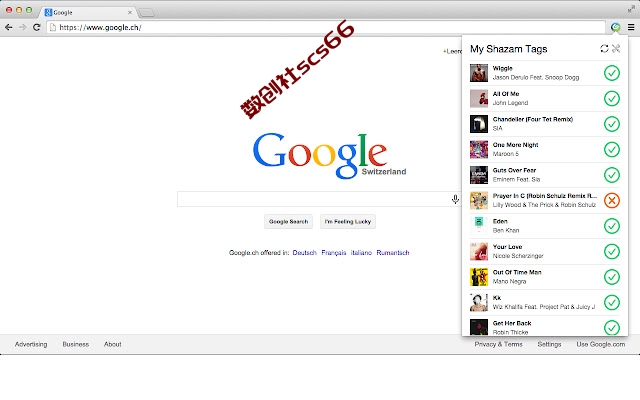Click the page icon beside the URL
The width and height of the screenshot is (640, 400).
point(53,27)
